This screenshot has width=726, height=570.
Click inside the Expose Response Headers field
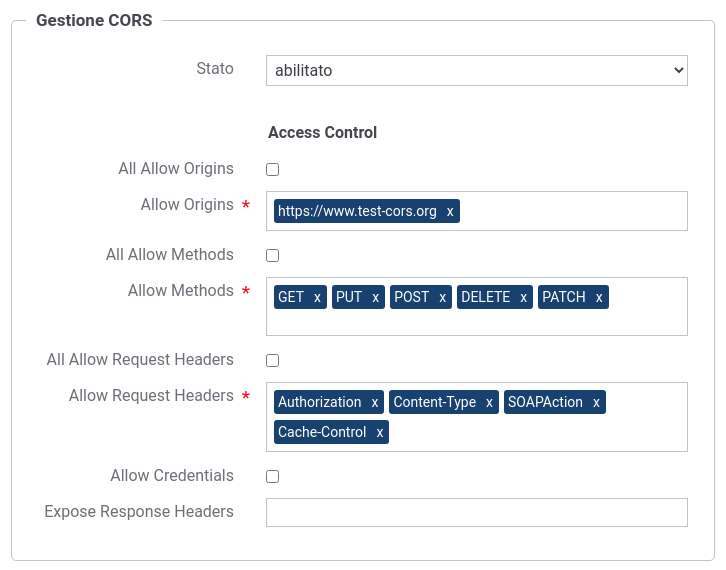click(x=477, y=513)
